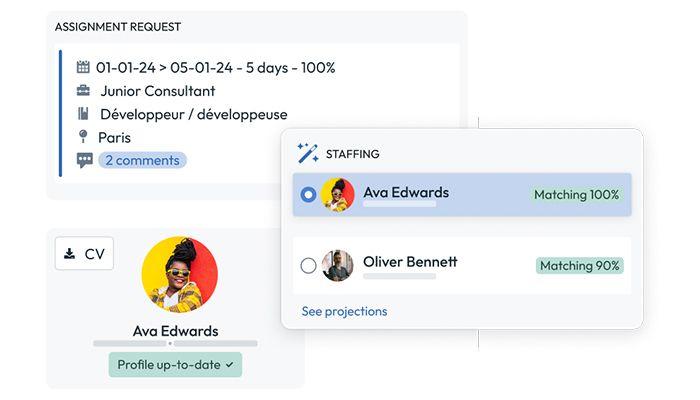This screenshot has width=700, height=400.
Task: Click Ava Edwards small avatar in staffing list
Action: (338, 195)
